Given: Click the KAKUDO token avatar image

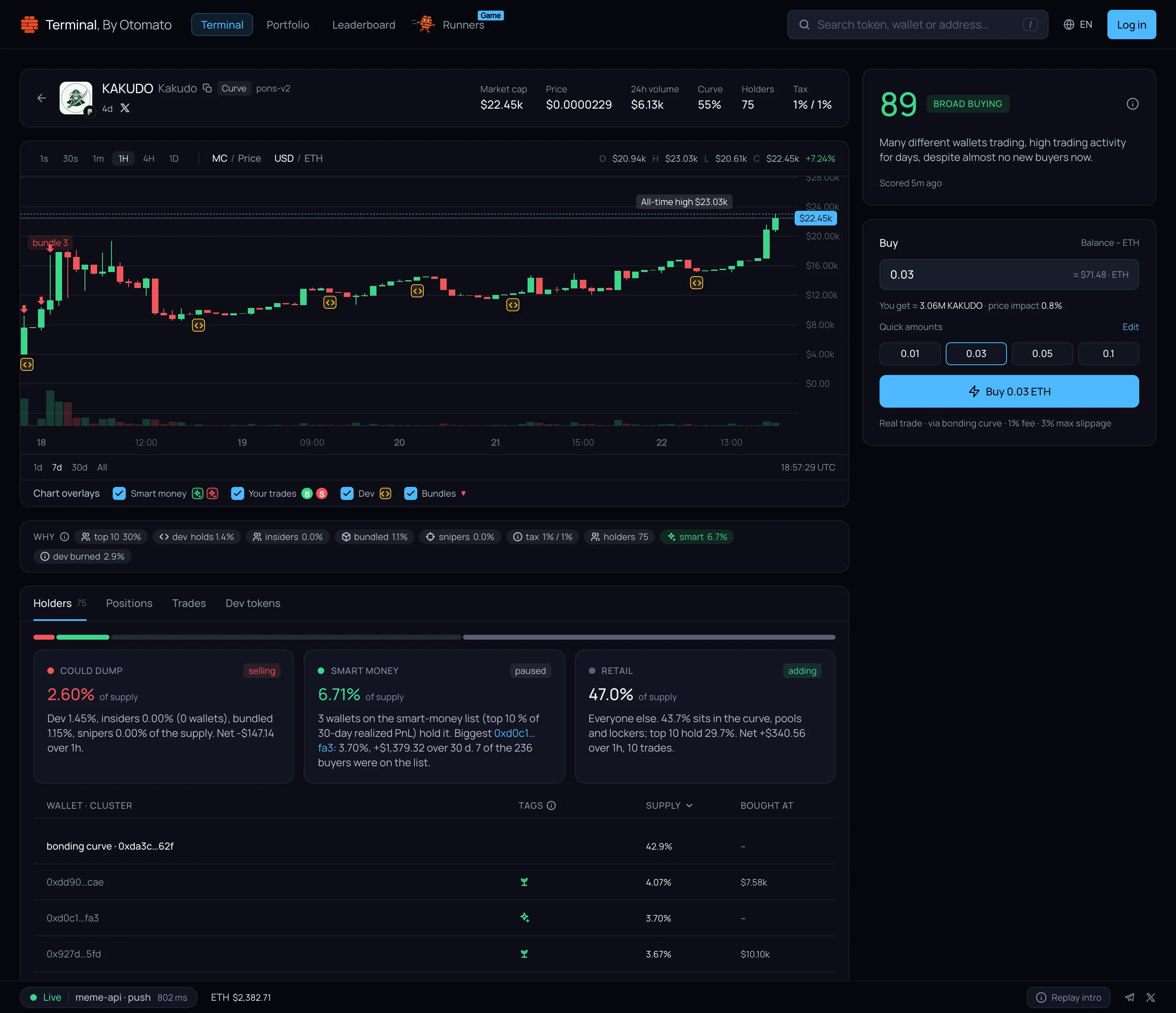Looking at the screenshot, I should (76, 98).
